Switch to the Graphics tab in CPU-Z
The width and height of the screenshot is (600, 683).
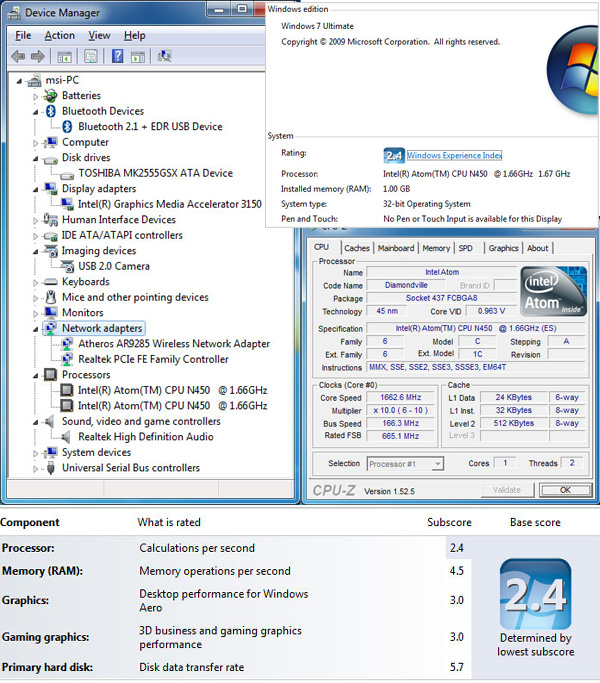503,248
